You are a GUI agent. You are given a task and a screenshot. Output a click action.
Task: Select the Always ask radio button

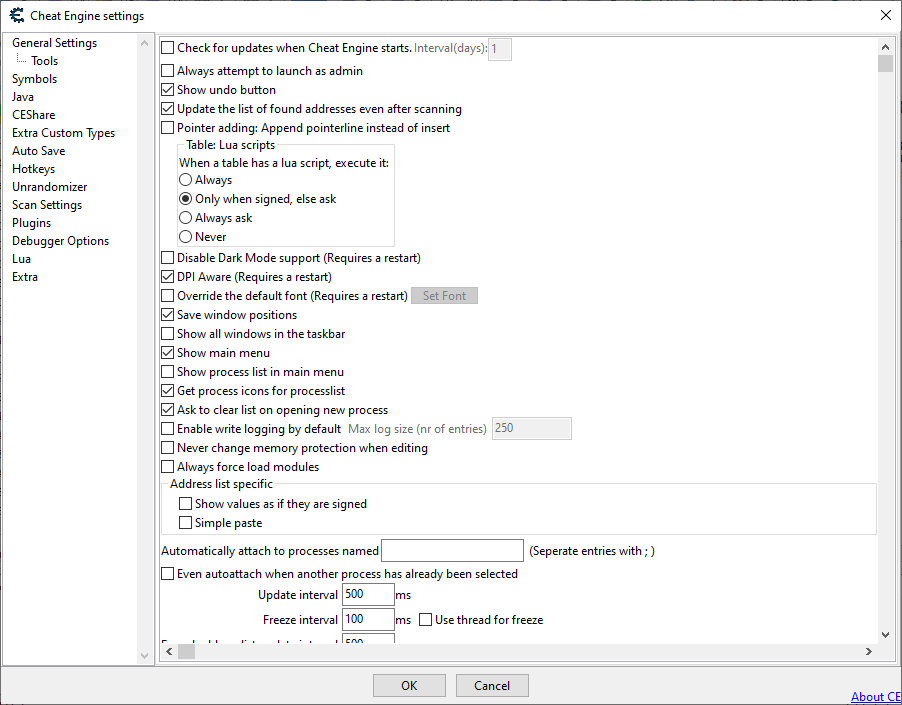coord(186,218)
